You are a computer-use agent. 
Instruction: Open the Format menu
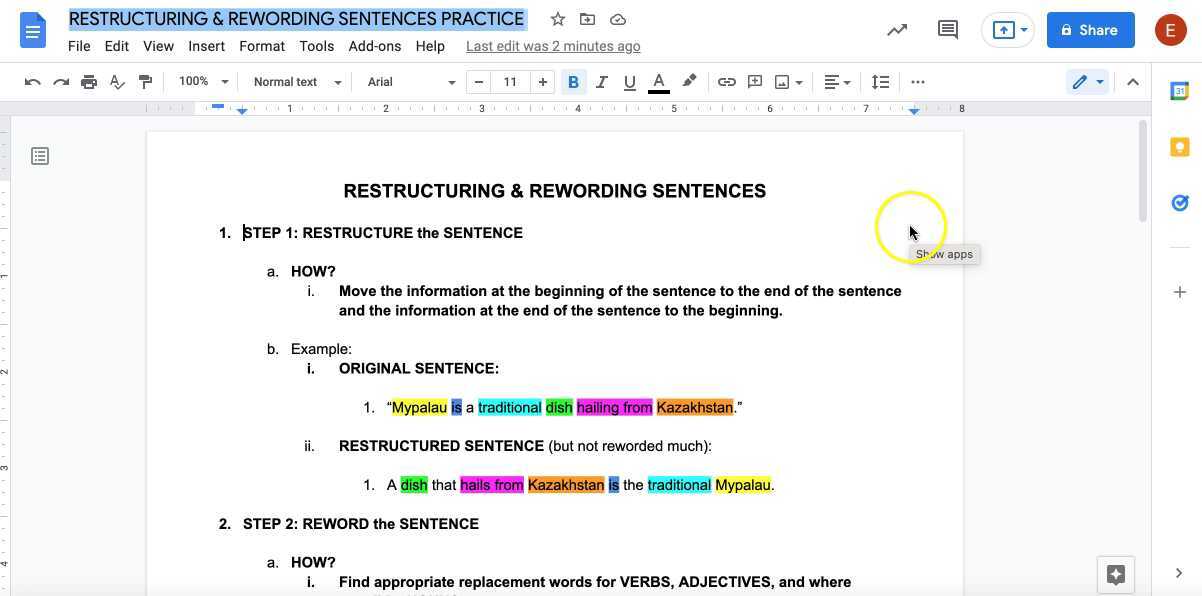pyautogui.click(x=261, y=46)
